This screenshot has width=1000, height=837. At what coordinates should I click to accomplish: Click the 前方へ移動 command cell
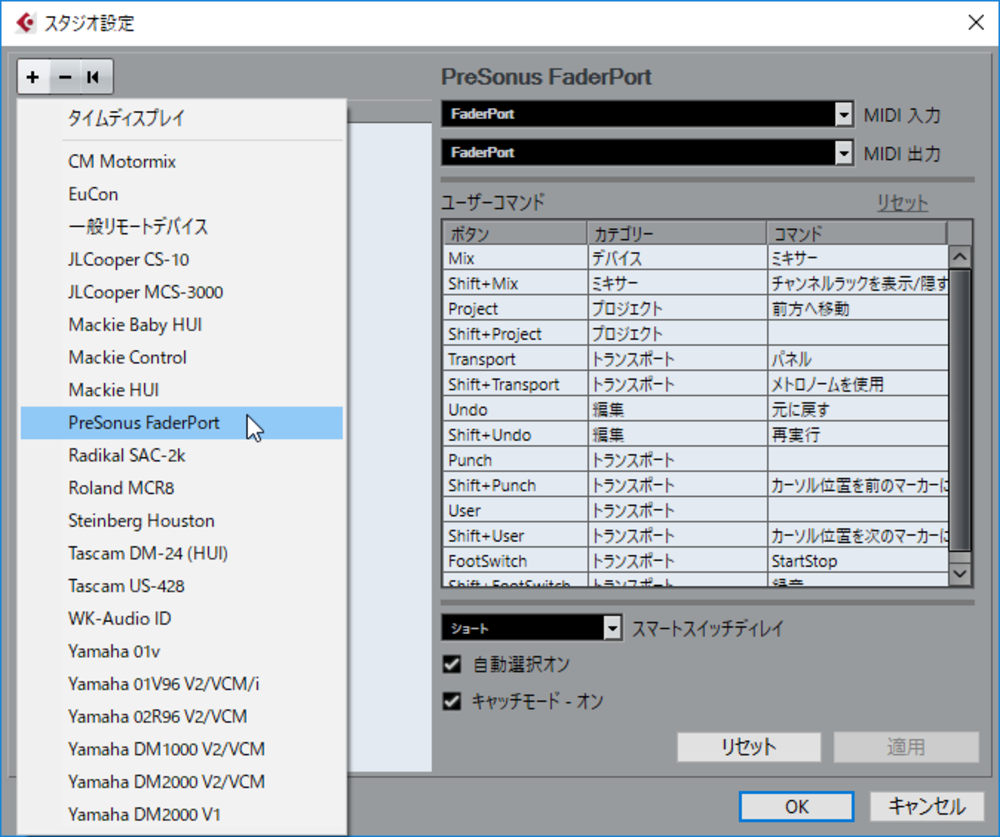click(x=858, y=309)
